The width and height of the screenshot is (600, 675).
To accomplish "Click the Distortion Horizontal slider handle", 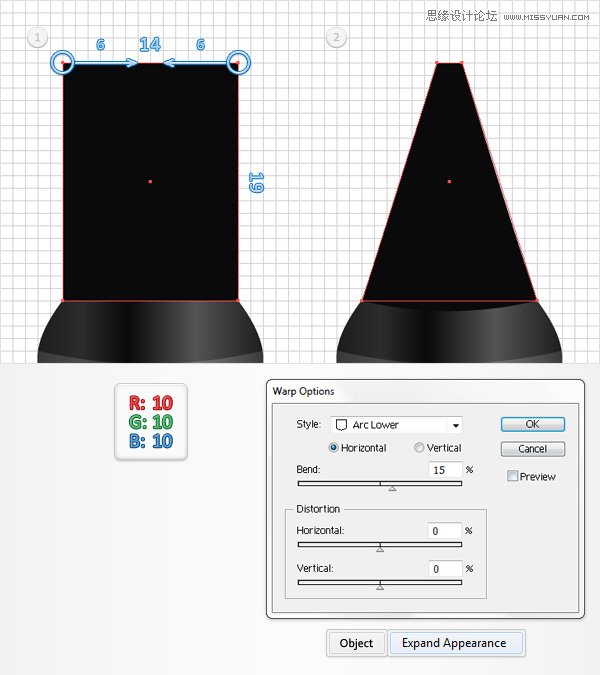I will tap(380, 549).
